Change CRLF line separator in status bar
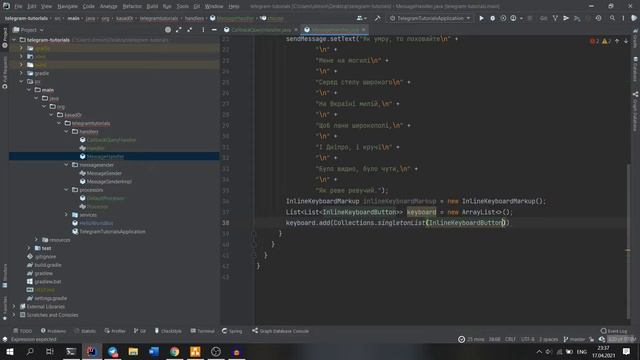Screen dimensions: 640x360 [x=510, y=339]
